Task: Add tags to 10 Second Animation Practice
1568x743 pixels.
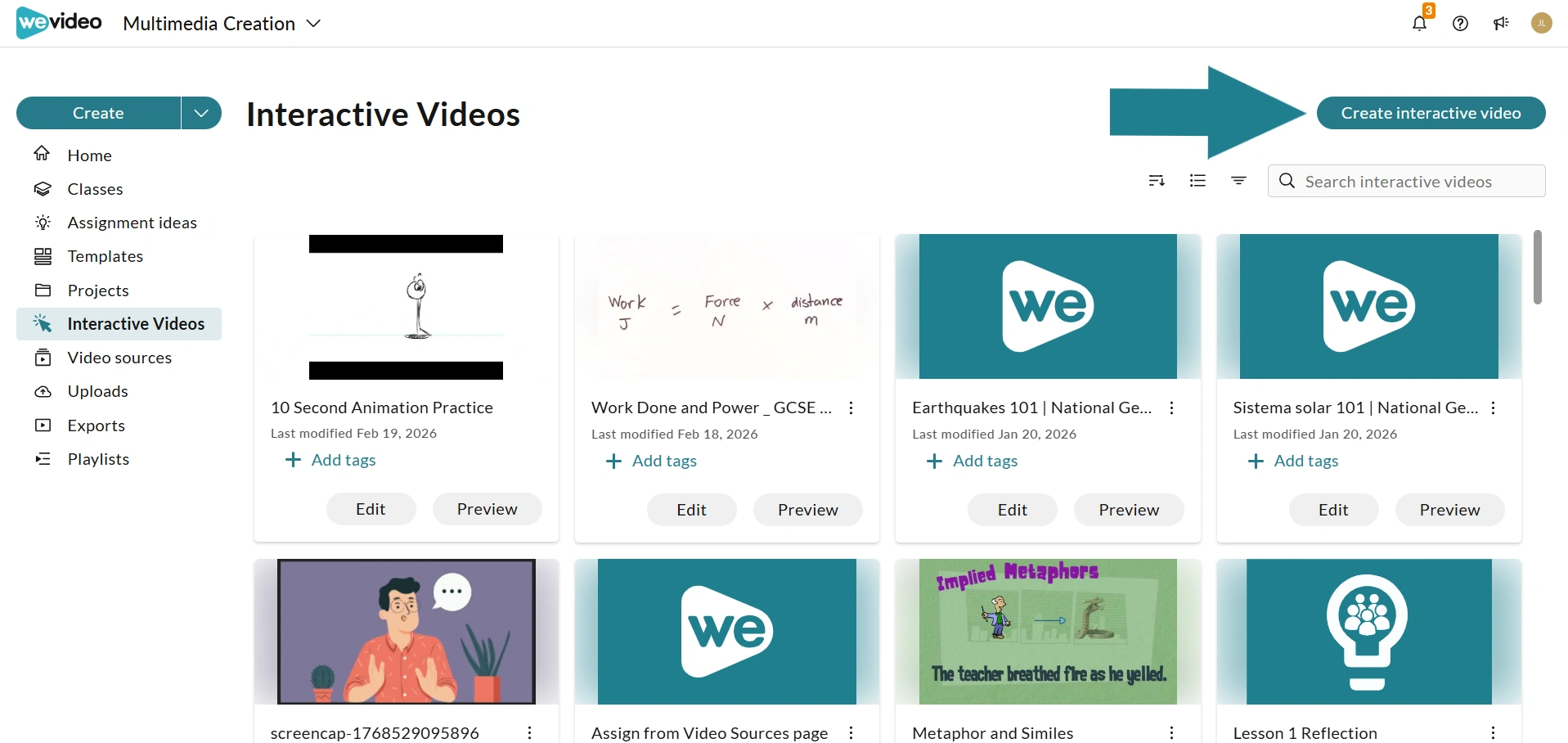Action: [x=330, y=460]
